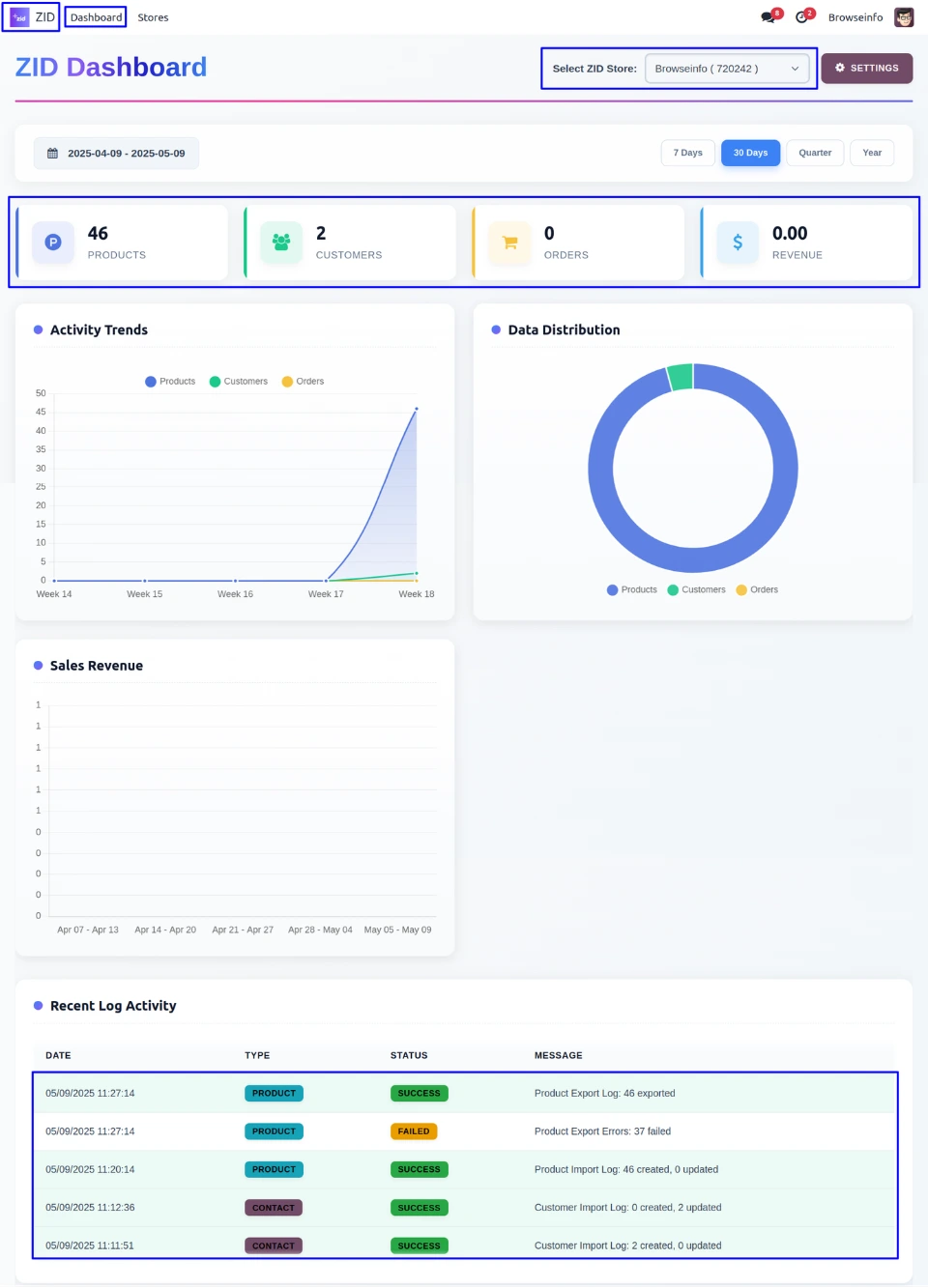Click the ZID app logo icon

pyautogui.click(x=19, y=17)
